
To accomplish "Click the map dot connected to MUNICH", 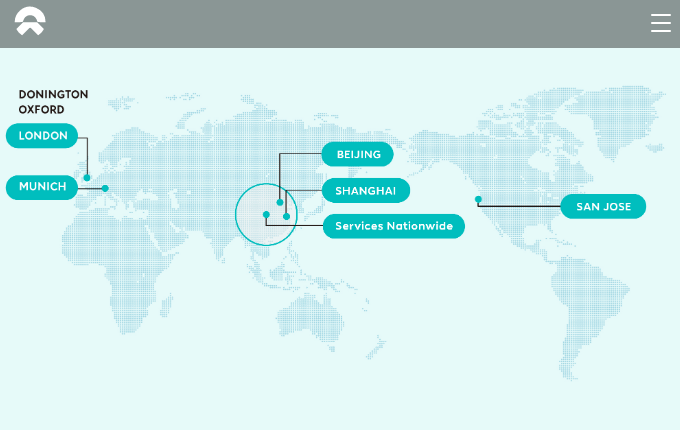I will pyautogui.click(x=105, y=188).
